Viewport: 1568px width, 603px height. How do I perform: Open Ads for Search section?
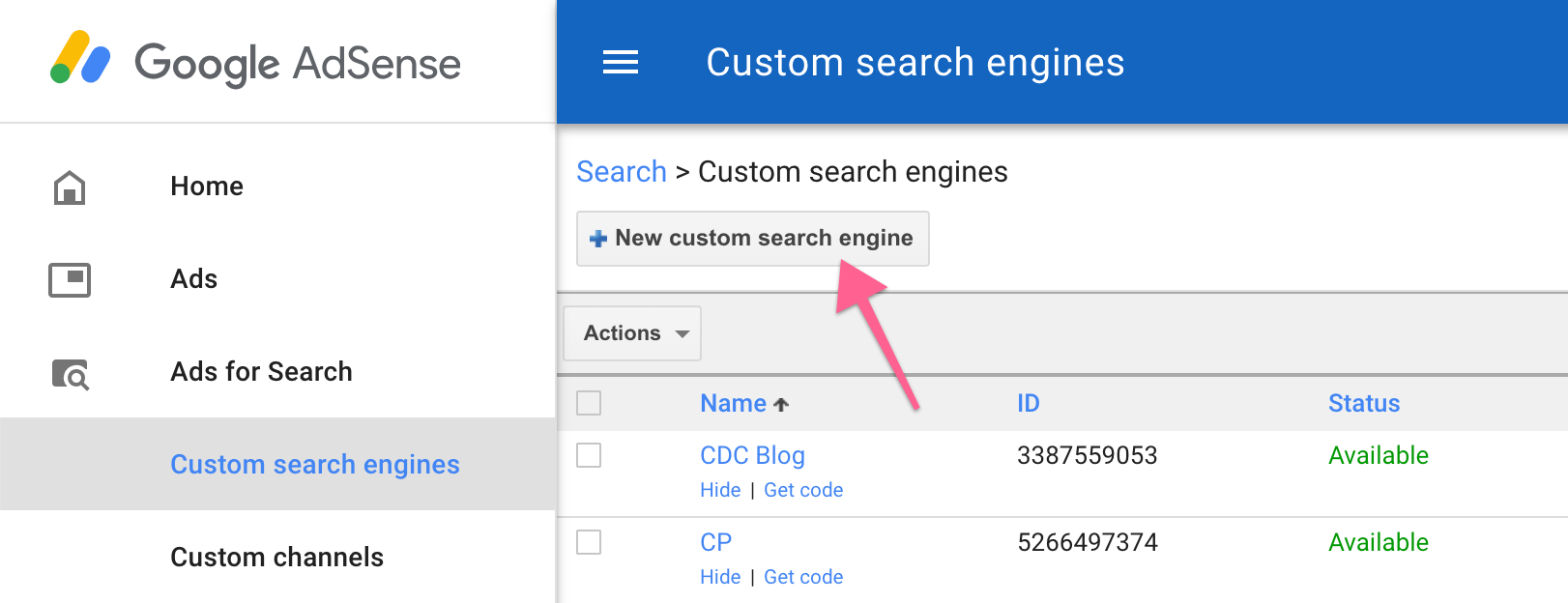261,371
